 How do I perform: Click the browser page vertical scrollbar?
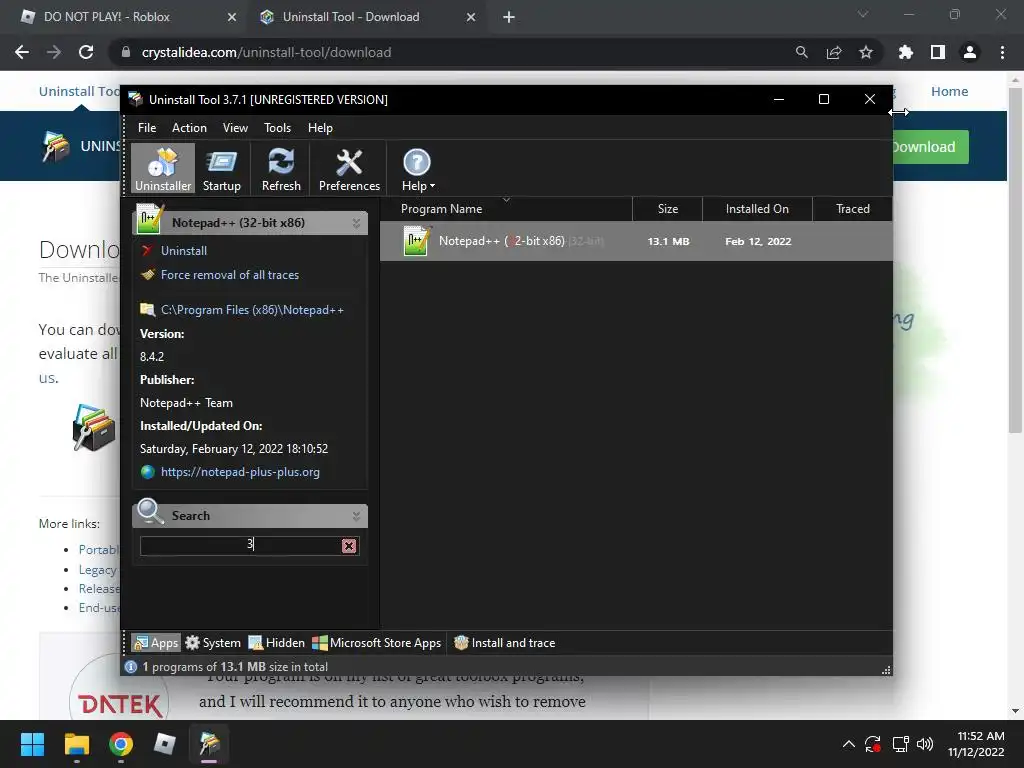1015,261
